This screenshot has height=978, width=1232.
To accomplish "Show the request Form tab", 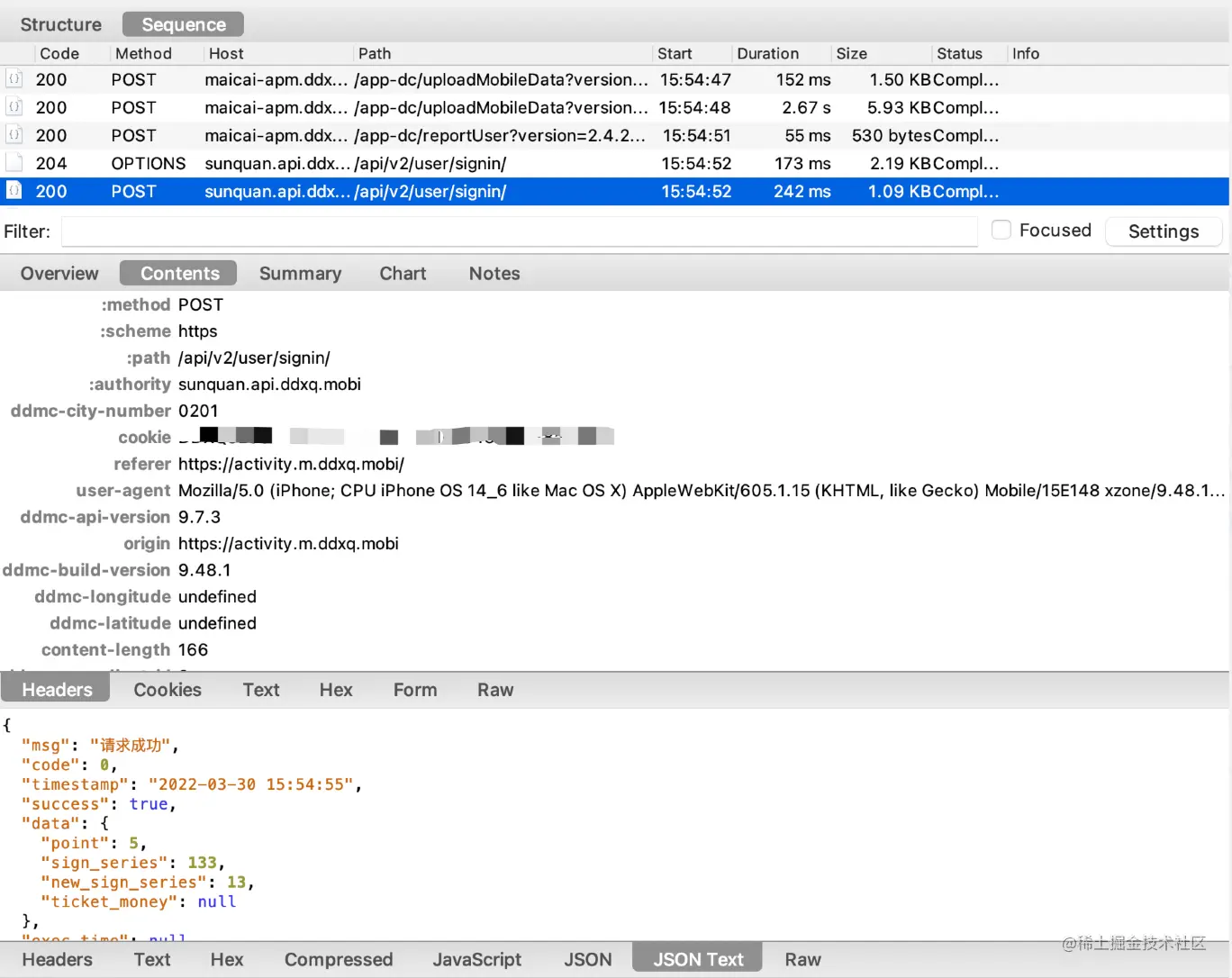I will pos(415,689).
